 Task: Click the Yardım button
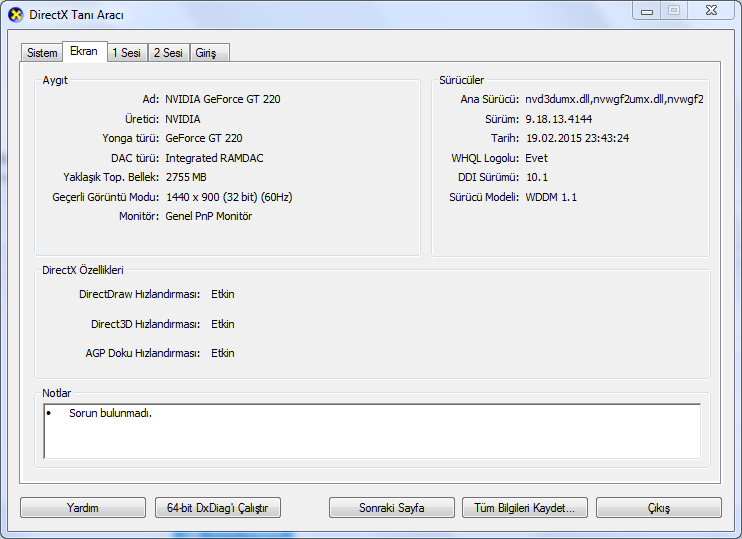click(x=83, y=508)
